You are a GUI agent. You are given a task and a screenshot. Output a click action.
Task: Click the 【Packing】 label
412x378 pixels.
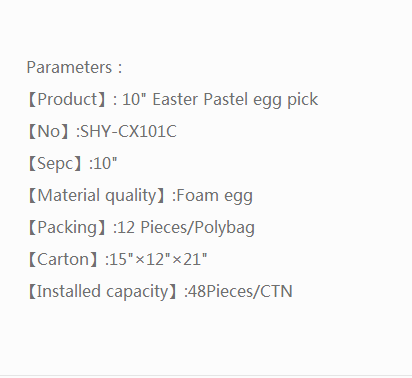point(68,228)
